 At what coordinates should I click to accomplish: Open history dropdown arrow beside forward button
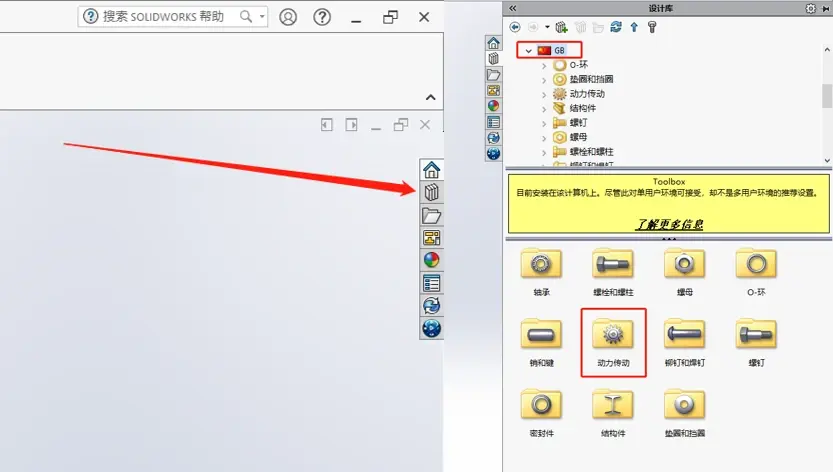(x=547, y=27)
